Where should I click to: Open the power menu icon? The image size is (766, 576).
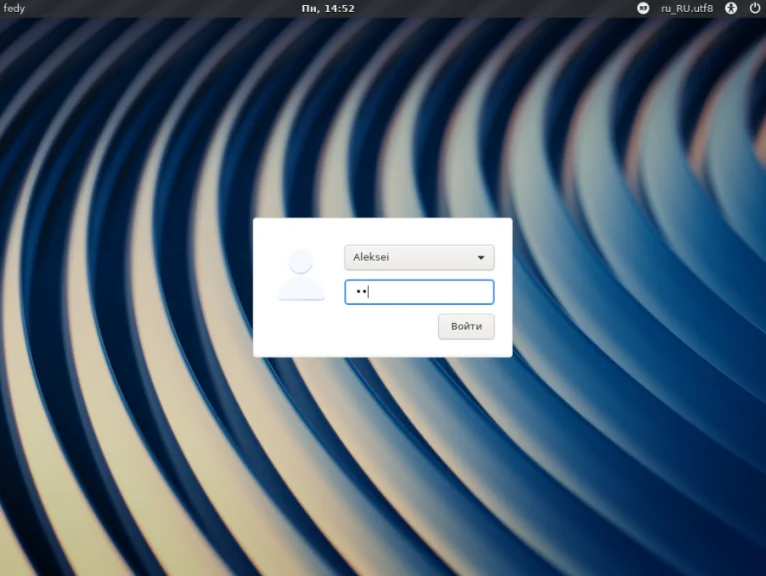point(754,8)
